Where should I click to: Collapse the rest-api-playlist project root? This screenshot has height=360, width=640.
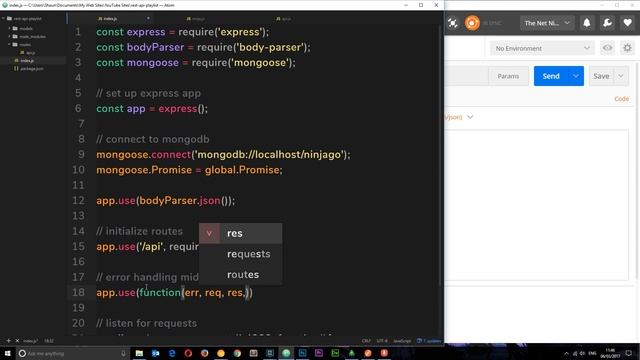(x=24, y=18)
